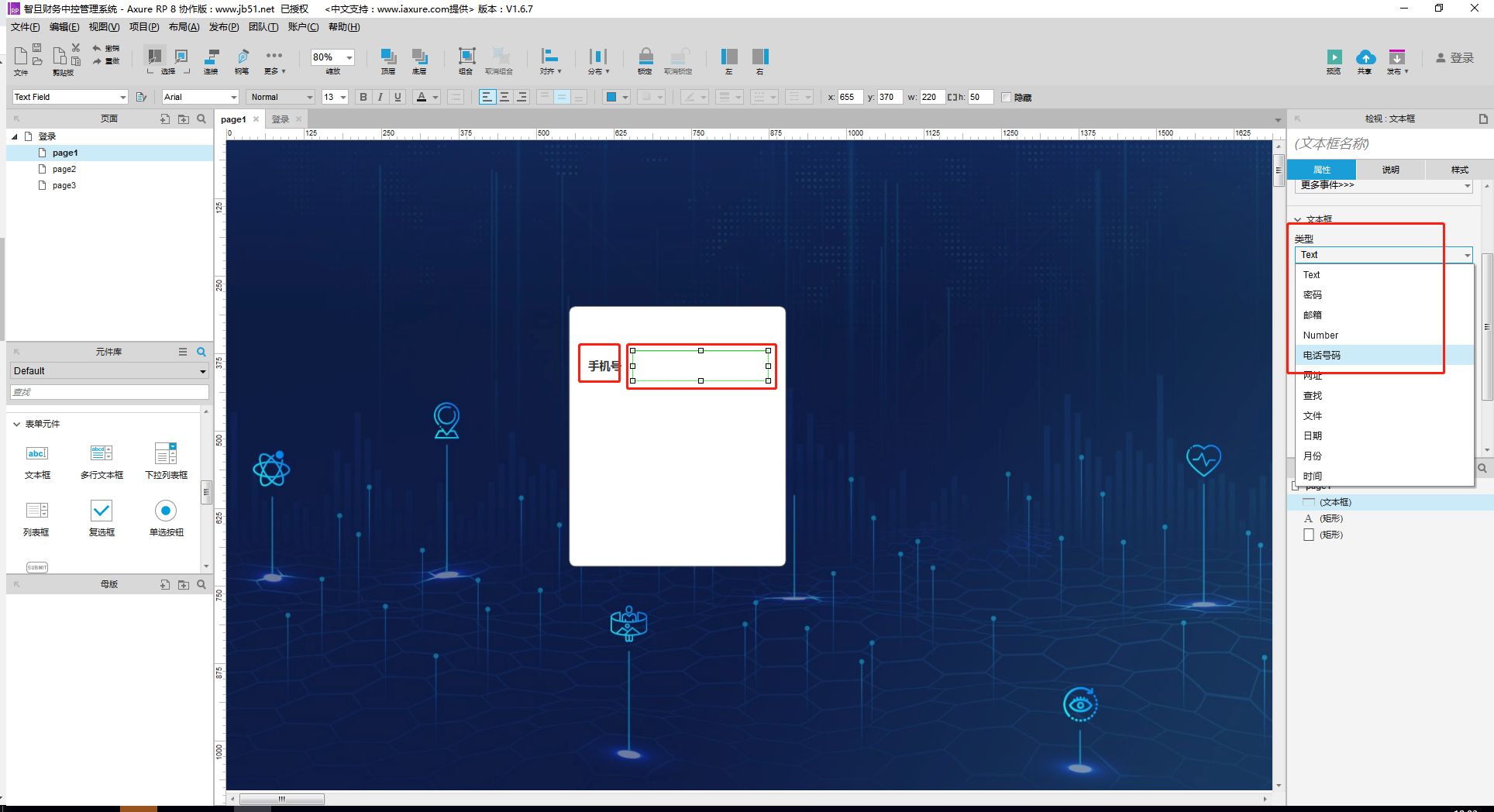The width and height of the screenshot is (1494, 812).
Task: Align text right
Action: pyautogui.click(x=522, y=97)
